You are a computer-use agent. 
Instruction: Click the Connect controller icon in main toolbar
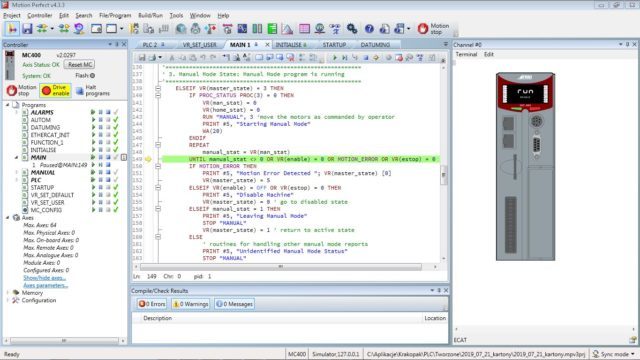12,29
